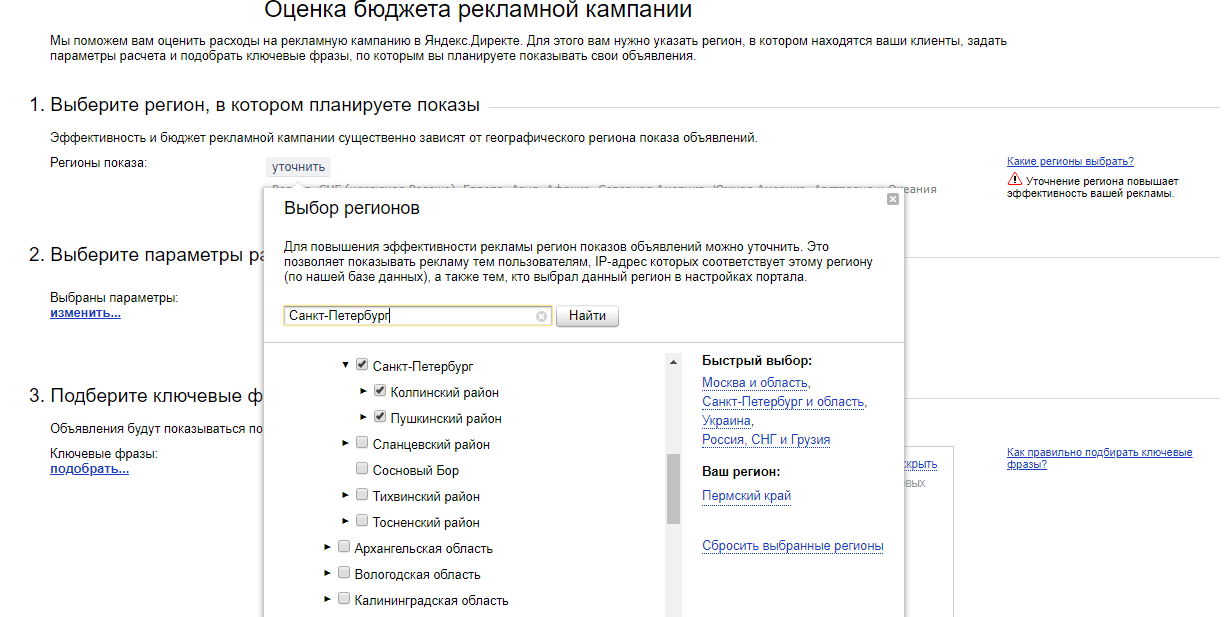Expand the Пушкинский район node
This screenshot has height=617, width=1231.
click(x=364, y=418)
